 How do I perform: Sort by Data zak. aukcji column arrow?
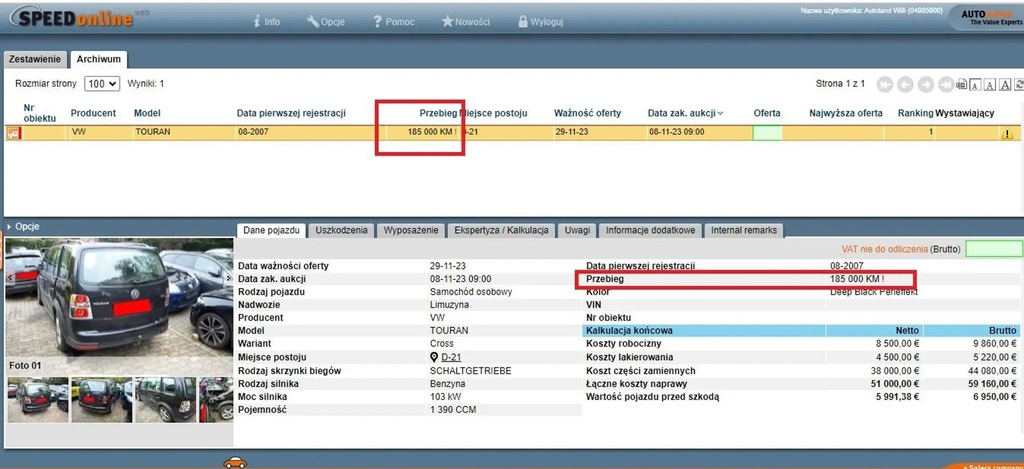720,113
